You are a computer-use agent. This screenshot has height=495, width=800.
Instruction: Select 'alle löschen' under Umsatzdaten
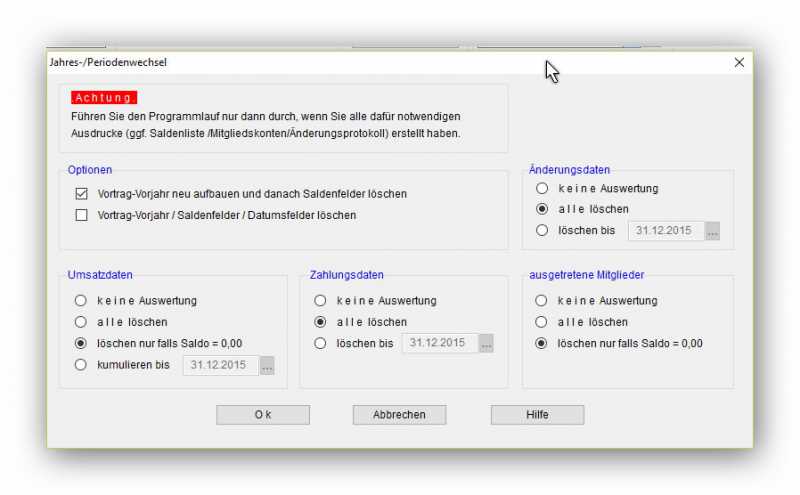81,322
